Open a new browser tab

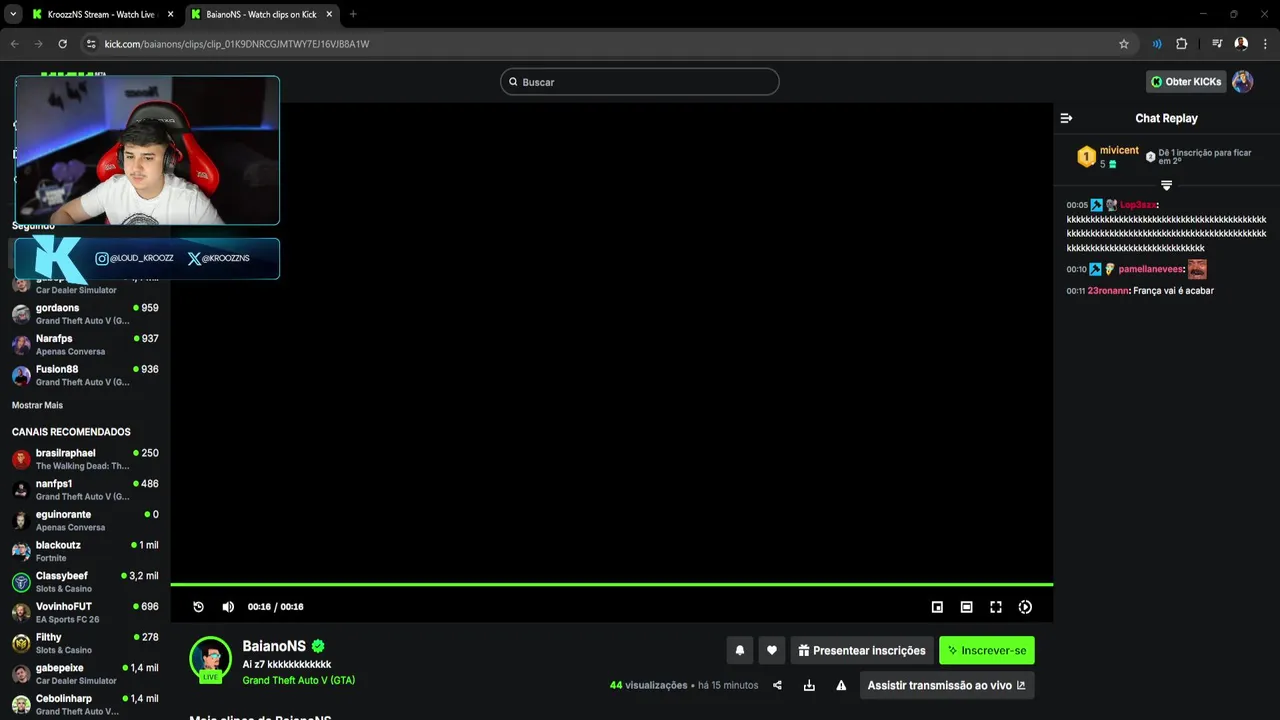coord(353,14)
